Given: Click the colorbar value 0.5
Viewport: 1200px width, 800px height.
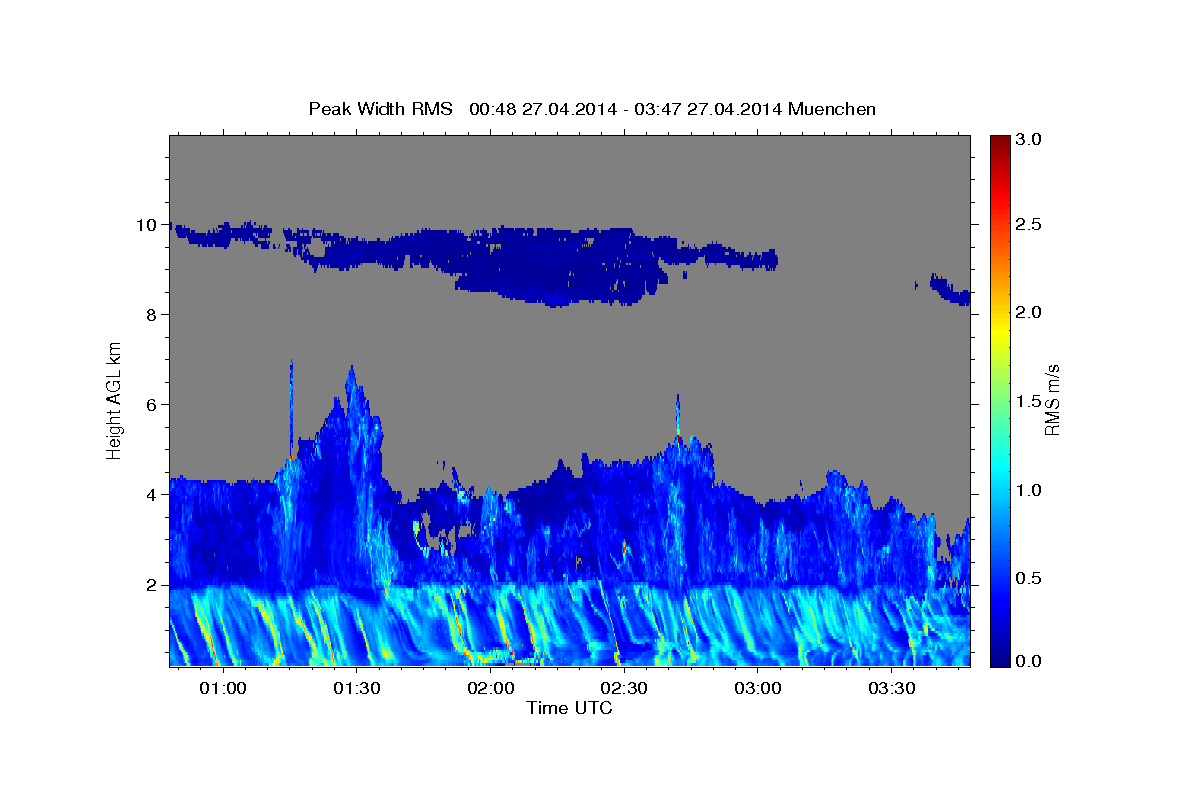Looking at the screenshot, I should click(x=1030, y=578).
